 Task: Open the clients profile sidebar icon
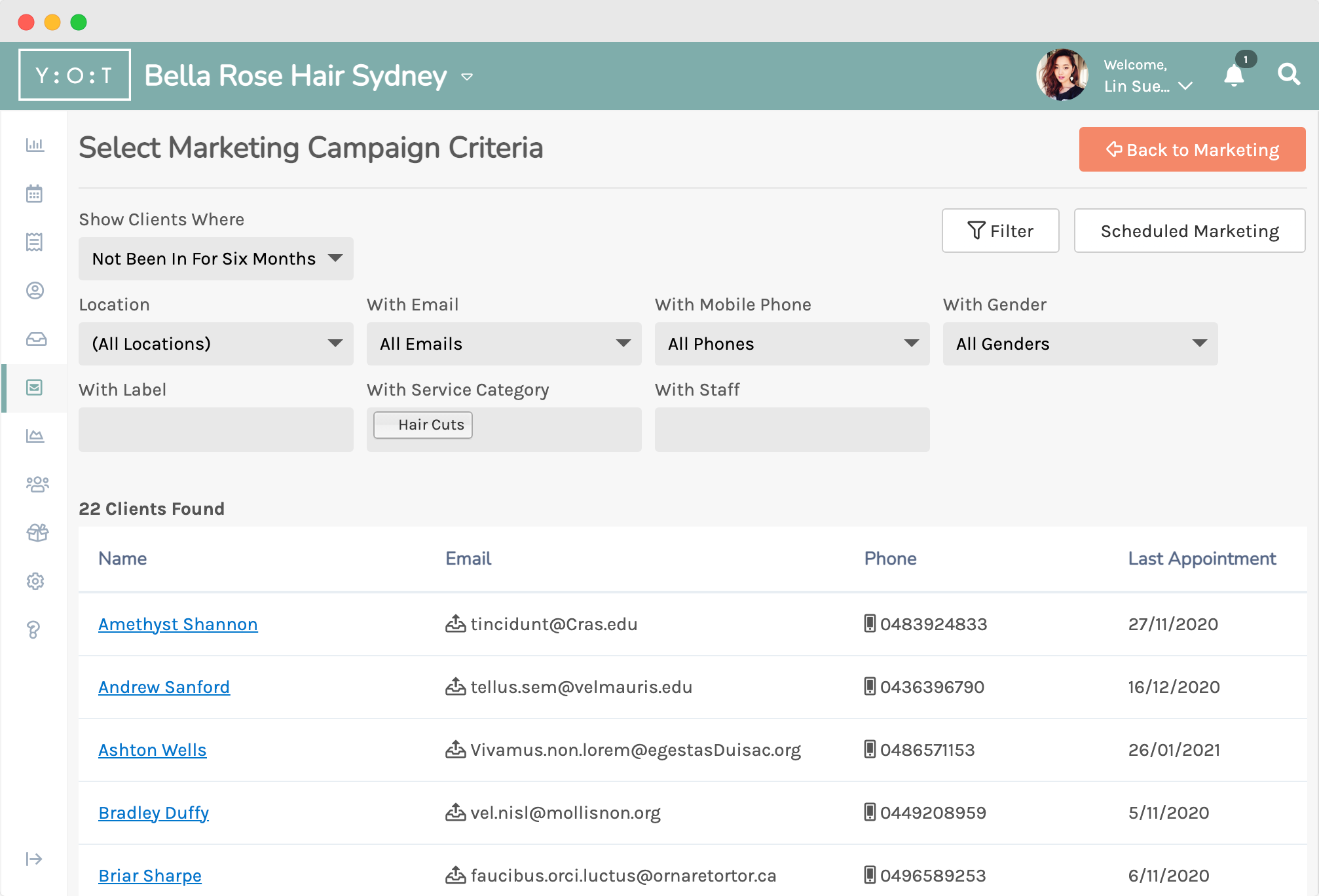click(x=35, y=290)
